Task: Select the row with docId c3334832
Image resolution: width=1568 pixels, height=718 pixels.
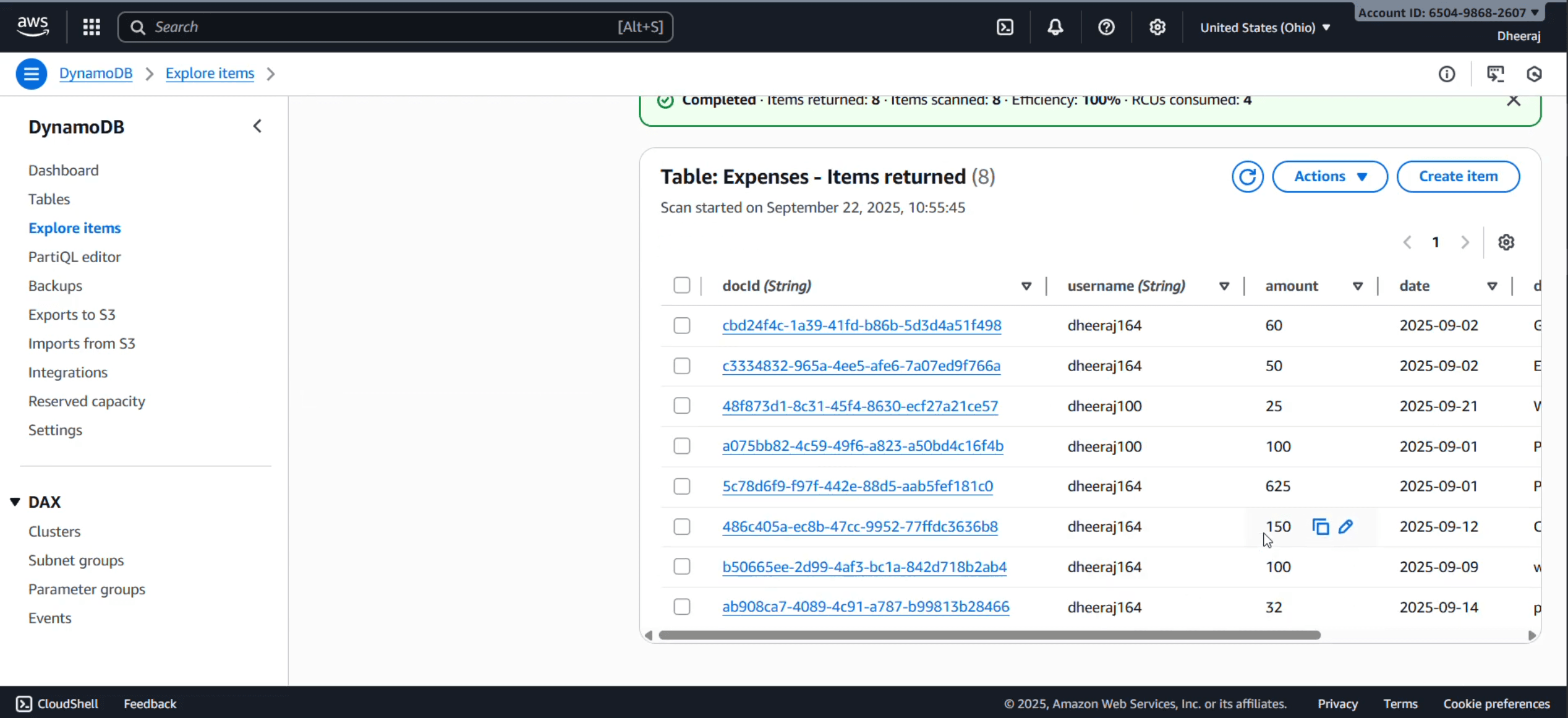Action: (x=682, y=366)
